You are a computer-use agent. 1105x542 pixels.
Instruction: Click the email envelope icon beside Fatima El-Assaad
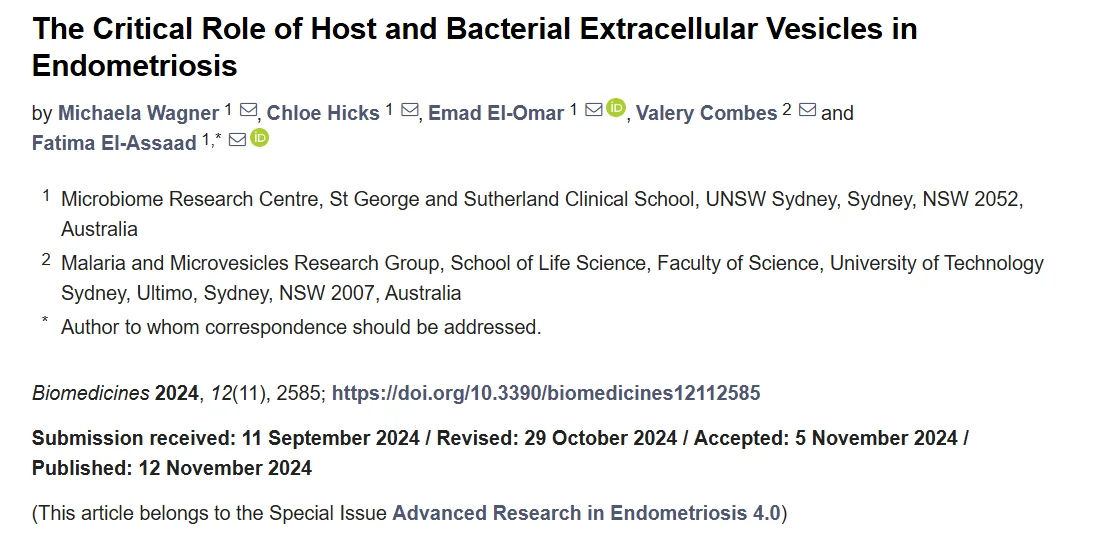tap(237, 140)
